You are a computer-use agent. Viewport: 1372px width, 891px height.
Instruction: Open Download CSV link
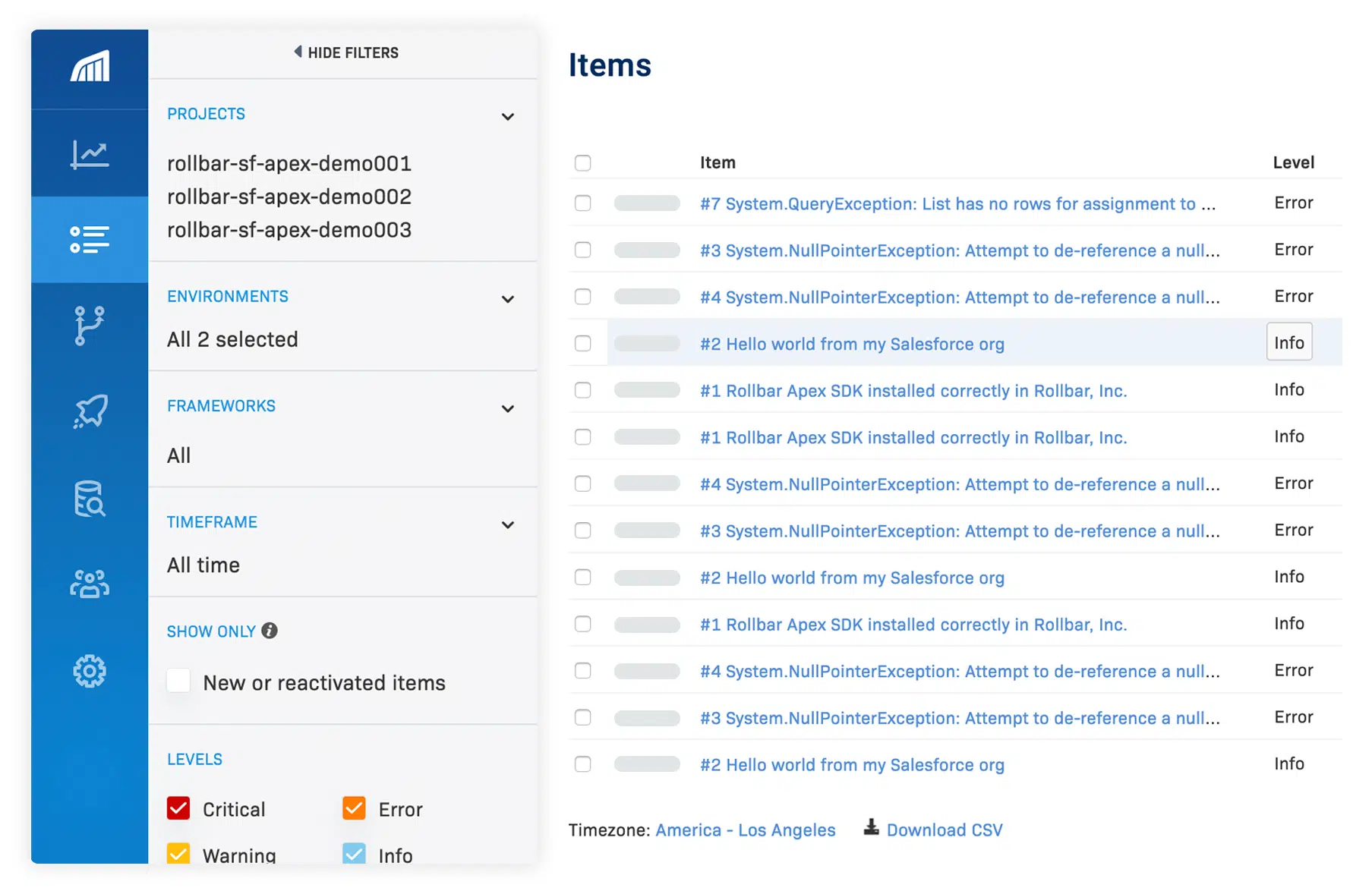[x=945, y=830]
